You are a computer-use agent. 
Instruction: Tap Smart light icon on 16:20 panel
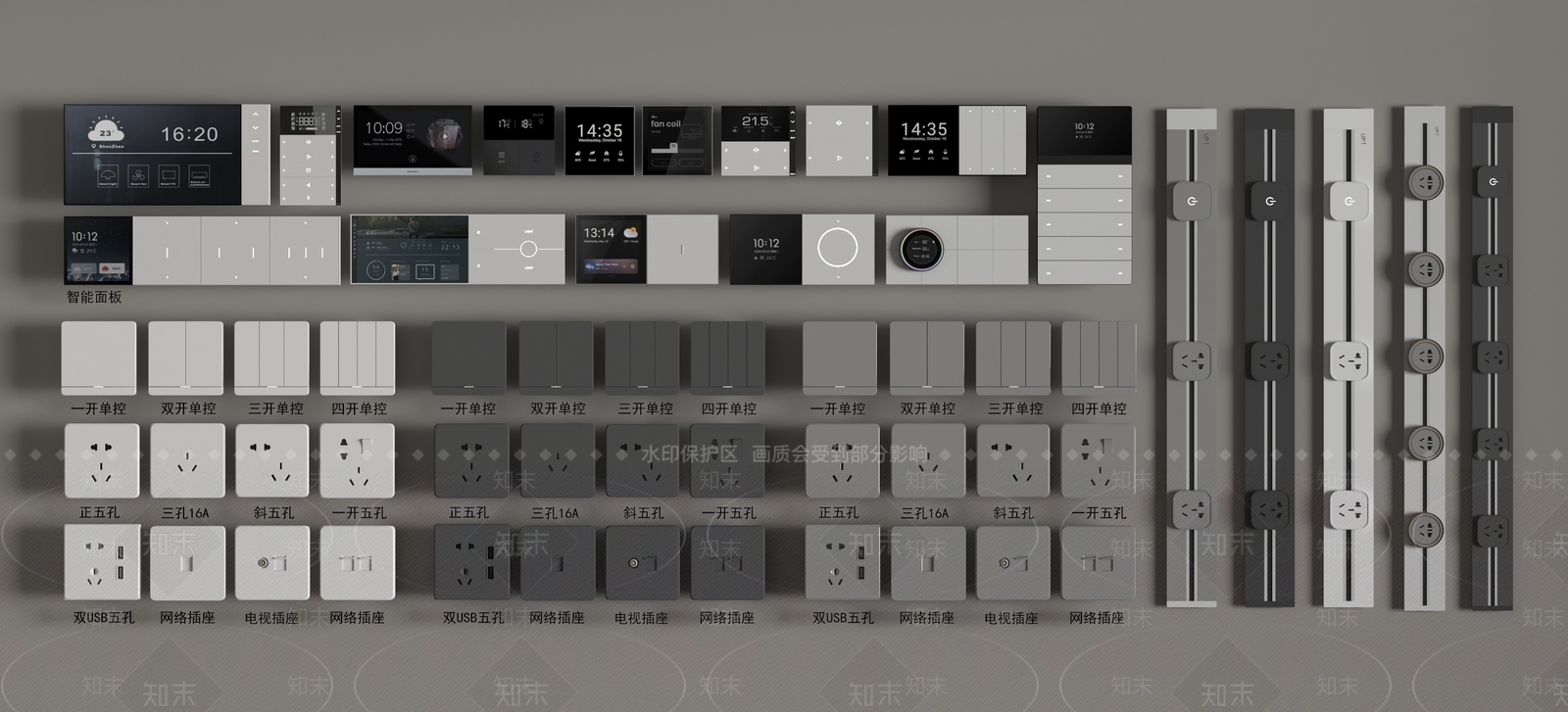[x=108, y=176]
